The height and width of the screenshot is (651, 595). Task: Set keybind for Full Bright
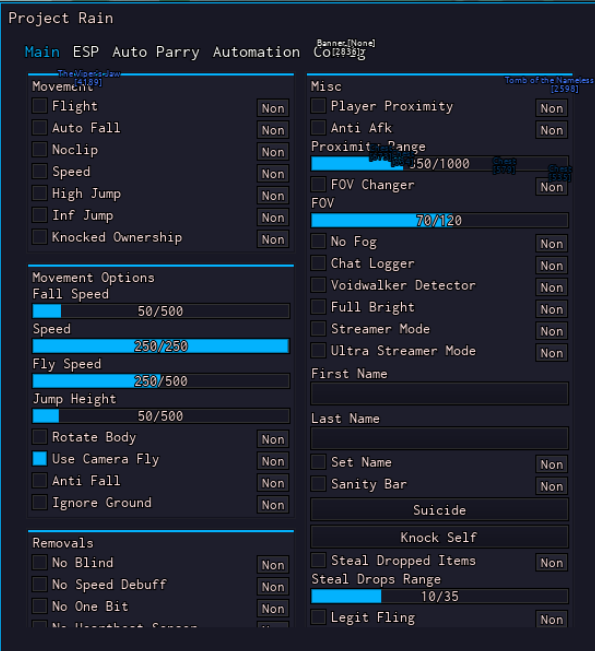click(551, 309)
